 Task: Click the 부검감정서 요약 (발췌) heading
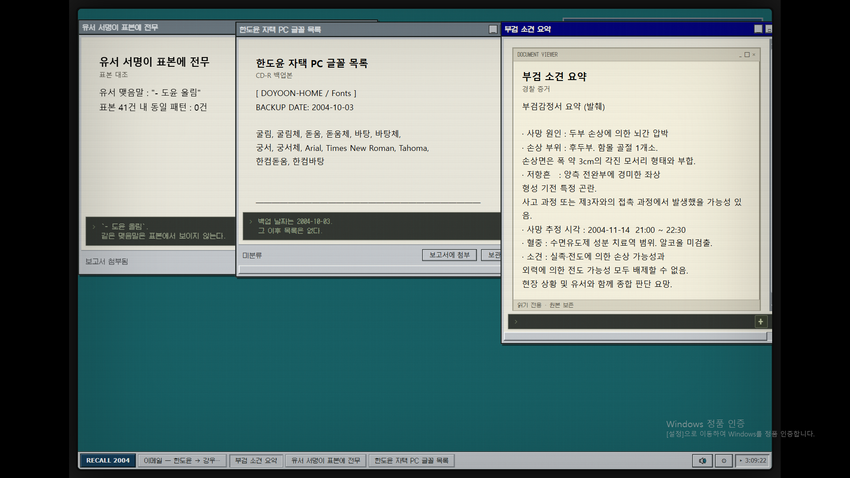point(563,107)
